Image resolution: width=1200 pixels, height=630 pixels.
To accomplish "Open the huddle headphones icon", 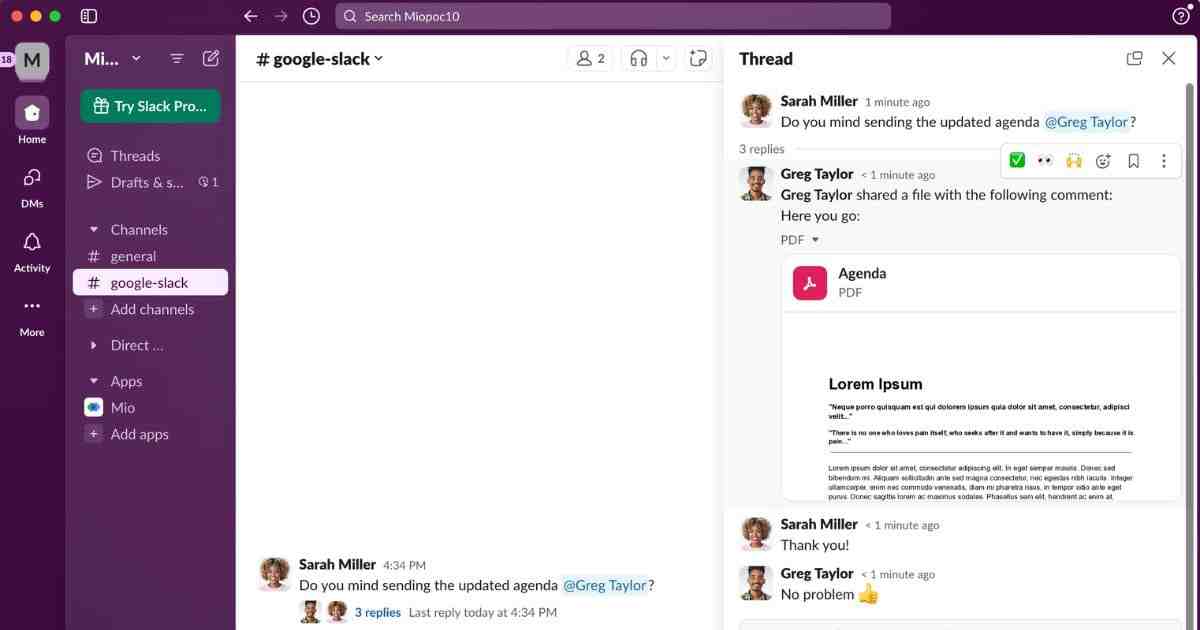I will pyautogui.click(x=638, y=59).
